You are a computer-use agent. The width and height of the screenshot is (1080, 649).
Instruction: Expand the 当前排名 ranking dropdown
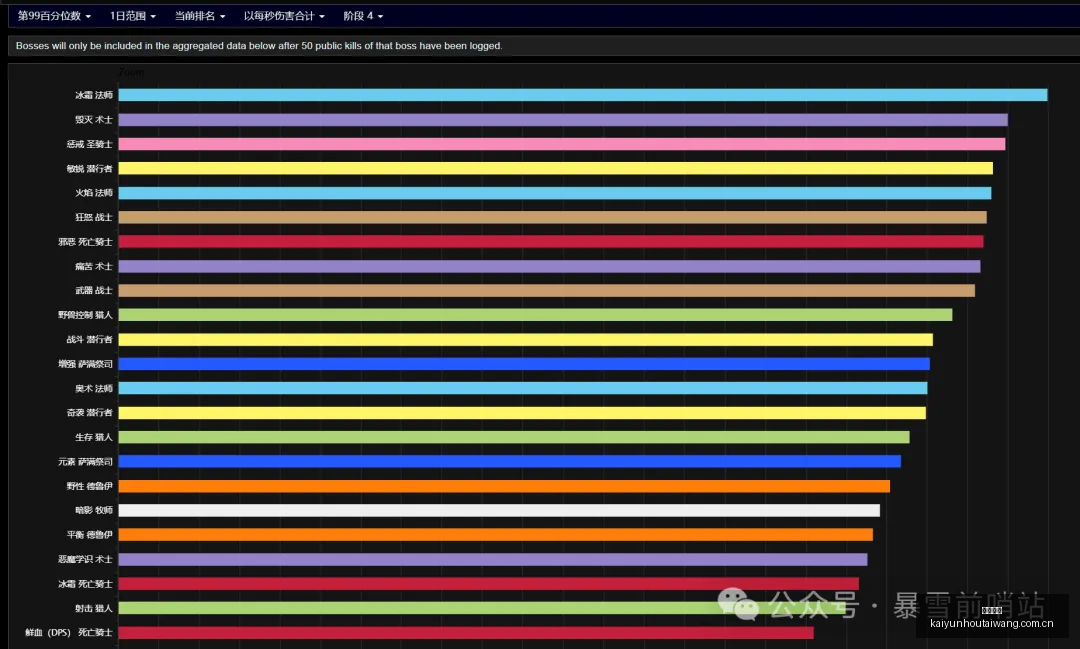pyautogui.click(x=200, y=16)
